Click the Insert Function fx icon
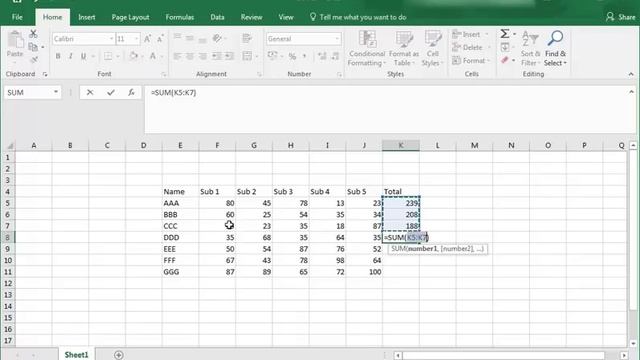This screenshot has width=640, height=360. click(x=131, y=93)
